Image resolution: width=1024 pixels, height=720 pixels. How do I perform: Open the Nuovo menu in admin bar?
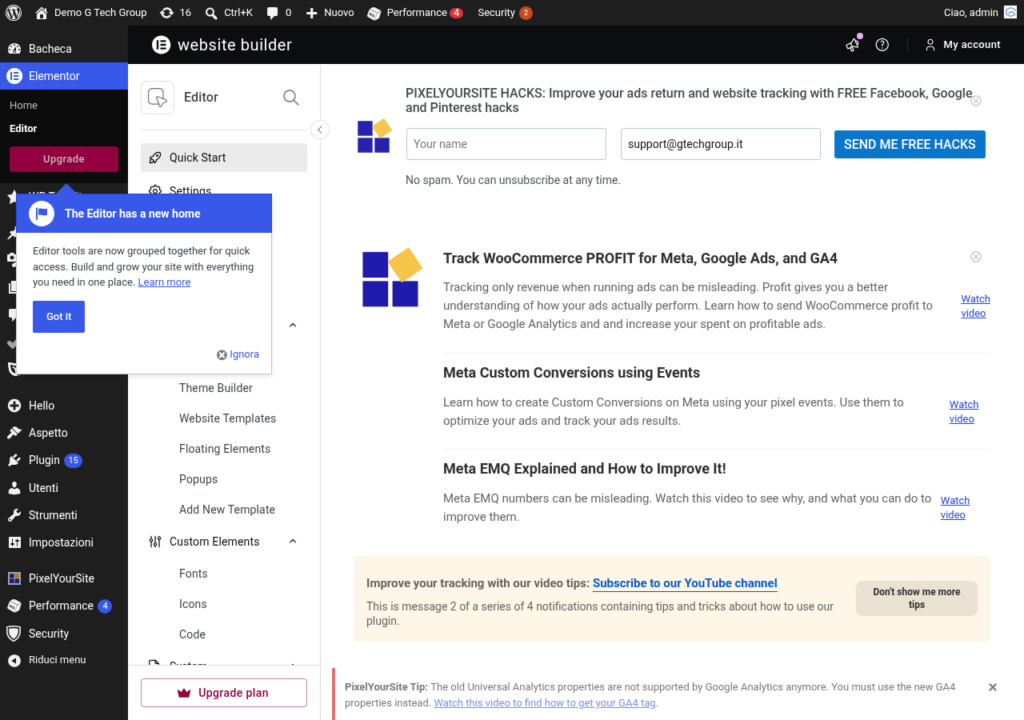pyautogui.click(x=330, y=12)
